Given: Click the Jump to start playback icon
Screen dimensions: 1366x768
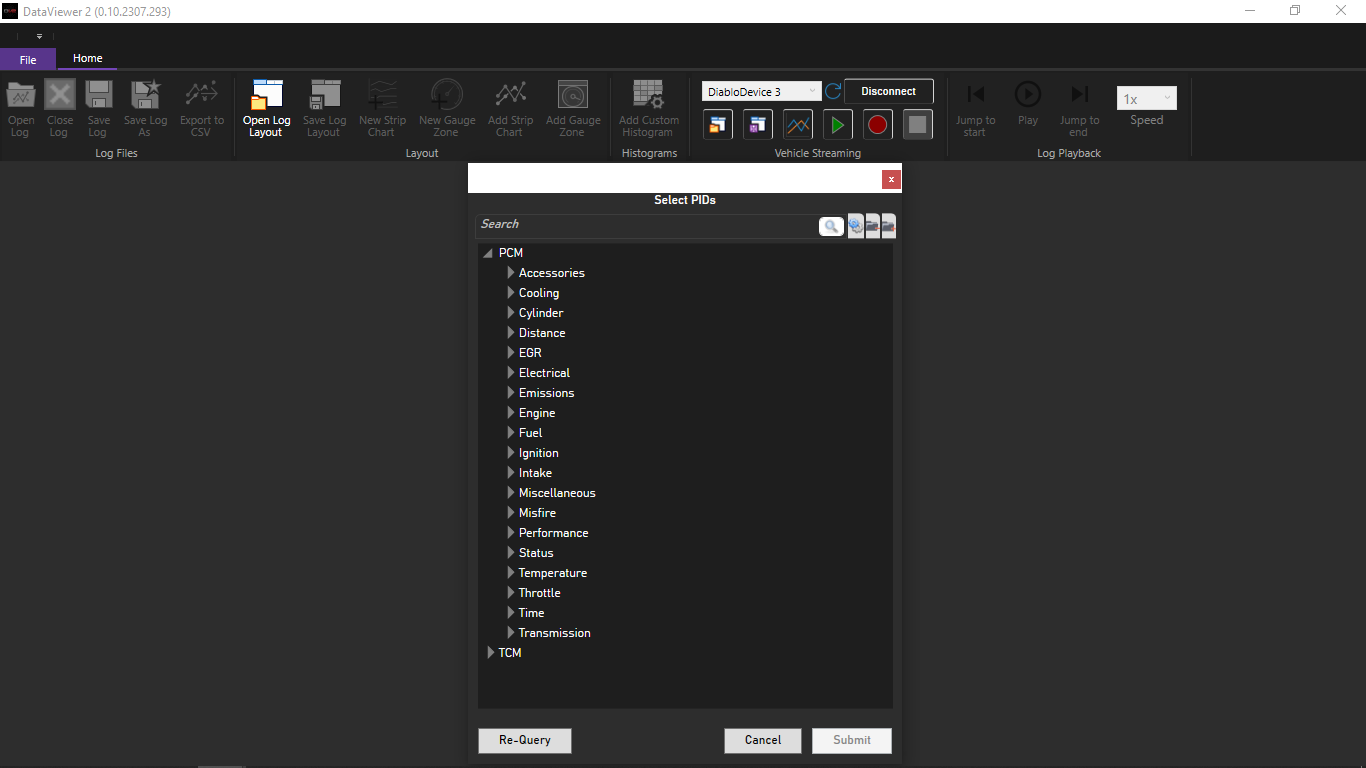Looking at the screenshot, I should pos(976,94).
